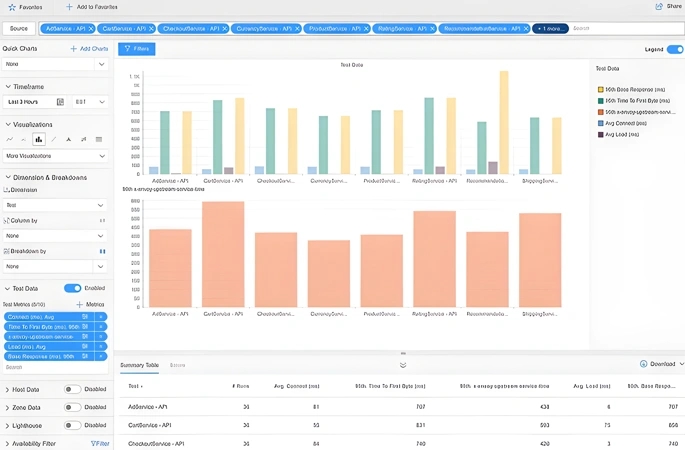Select the tab beside Summary Table

coord(177,365)
